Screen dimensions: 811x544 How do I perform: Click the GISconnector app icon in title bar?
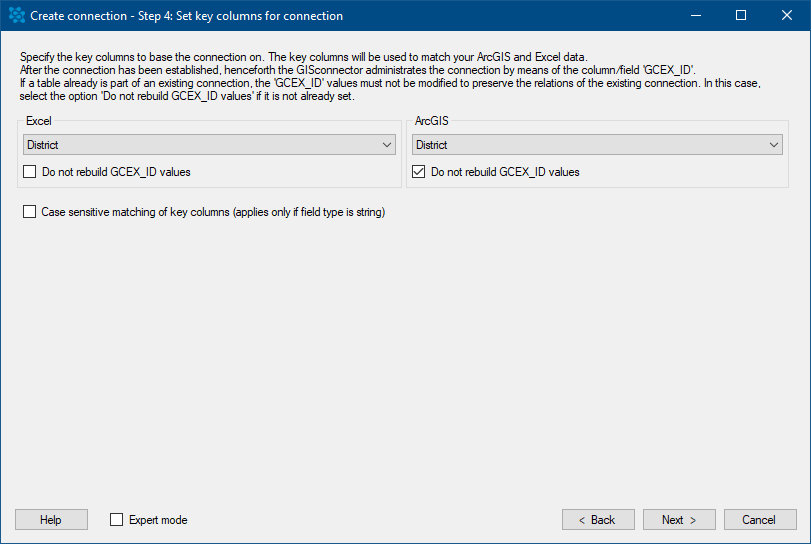pos(17,16)
